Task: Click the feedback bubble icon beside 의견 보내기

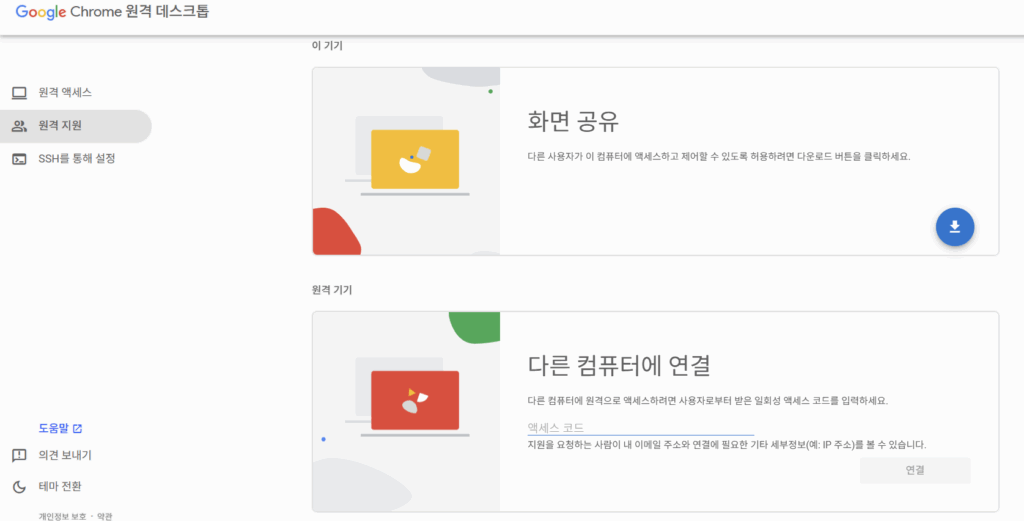Action: tap(20, 456)
